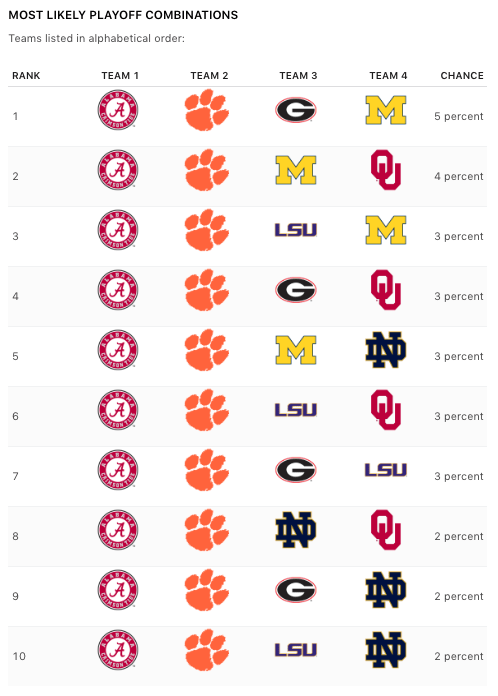
Task: Click the Oklahoma logo in rank 2 row
Action: (386, 170)
